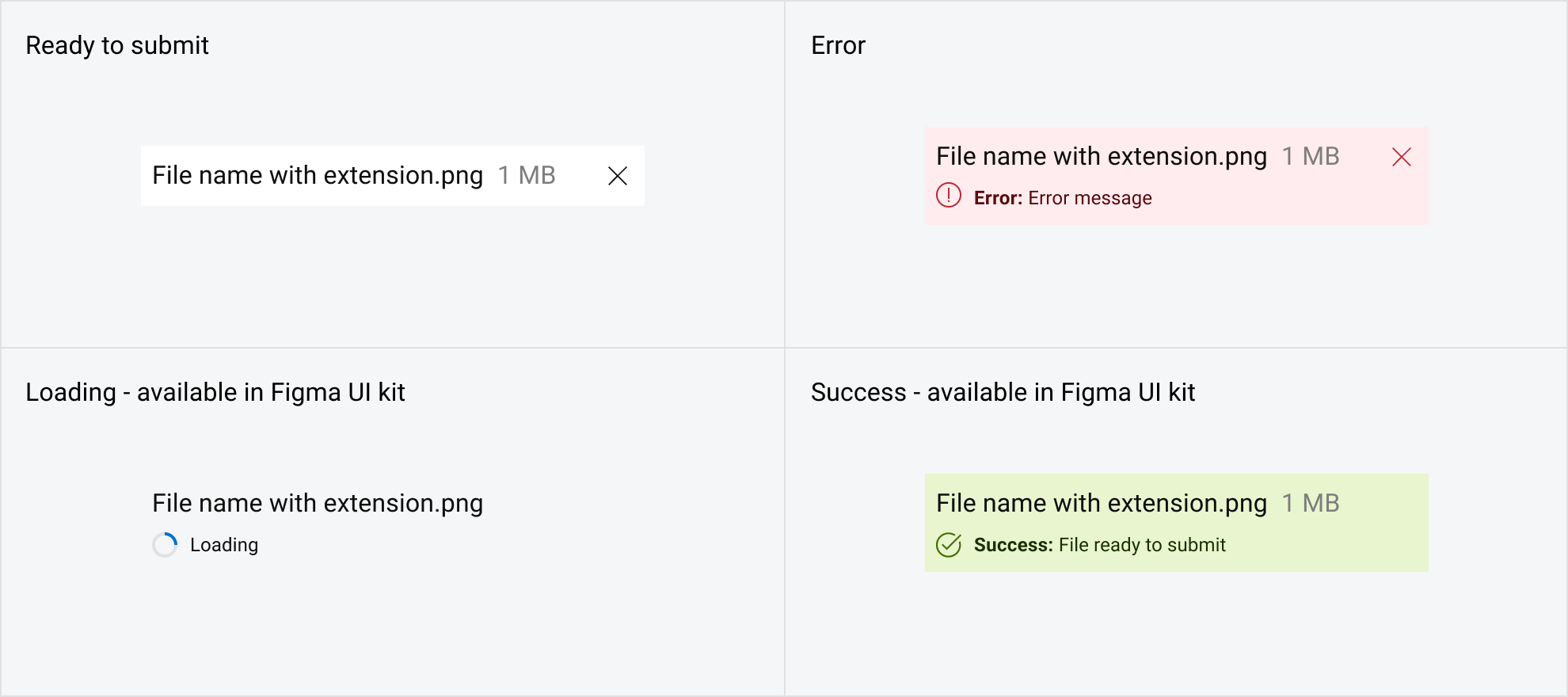Click the "Error message" text
The width and height of the screenshot is (1568, 697).
1090,198
